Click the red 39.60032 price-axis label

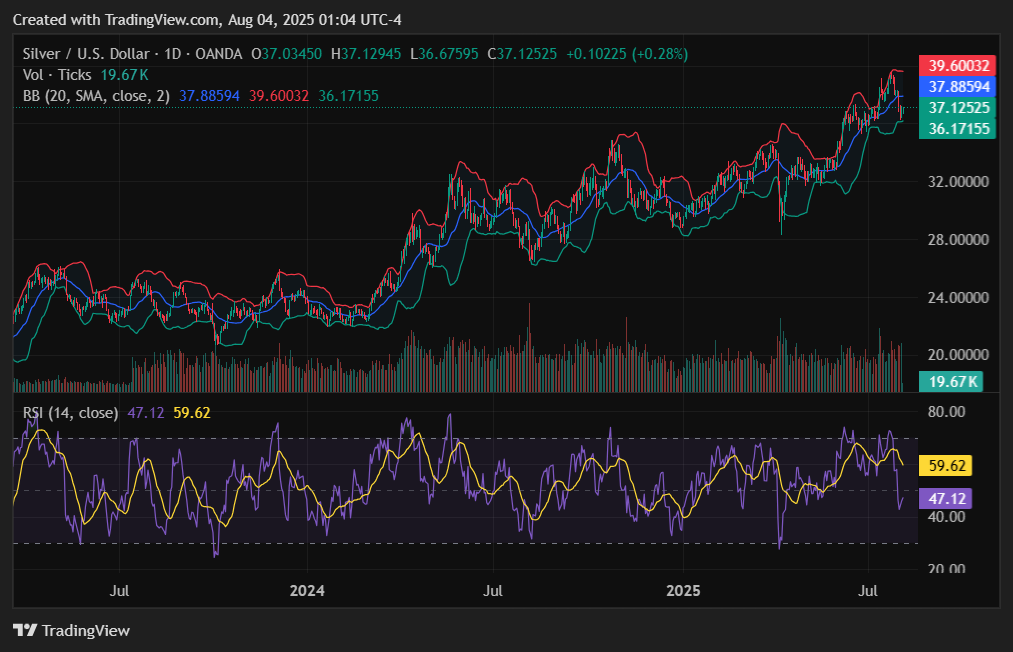[x=957, y=66]
